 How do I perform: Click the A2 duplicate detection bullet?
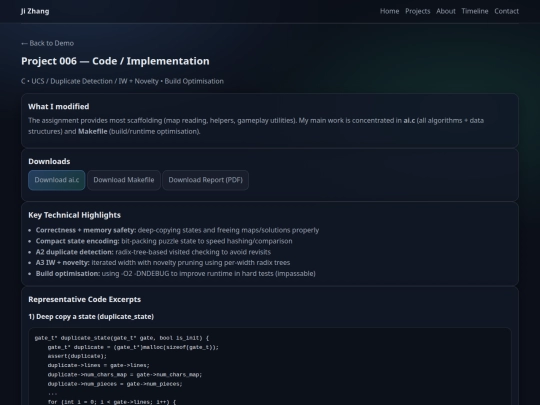pos(153,252)
